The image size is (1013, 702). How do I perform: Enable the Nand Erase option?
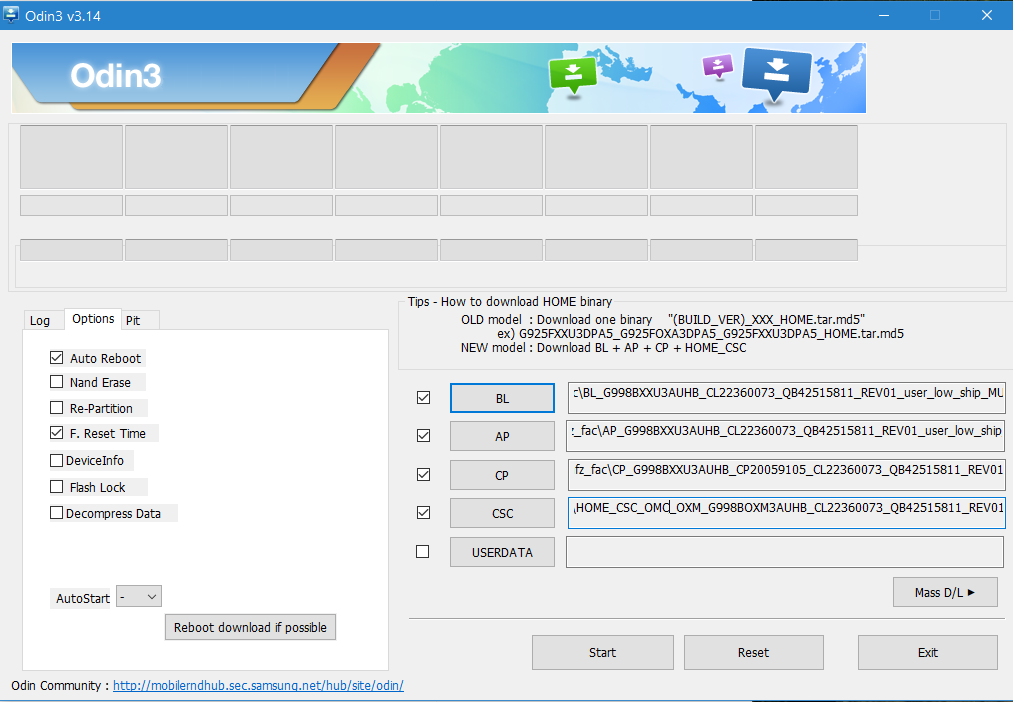pos(57,382)
